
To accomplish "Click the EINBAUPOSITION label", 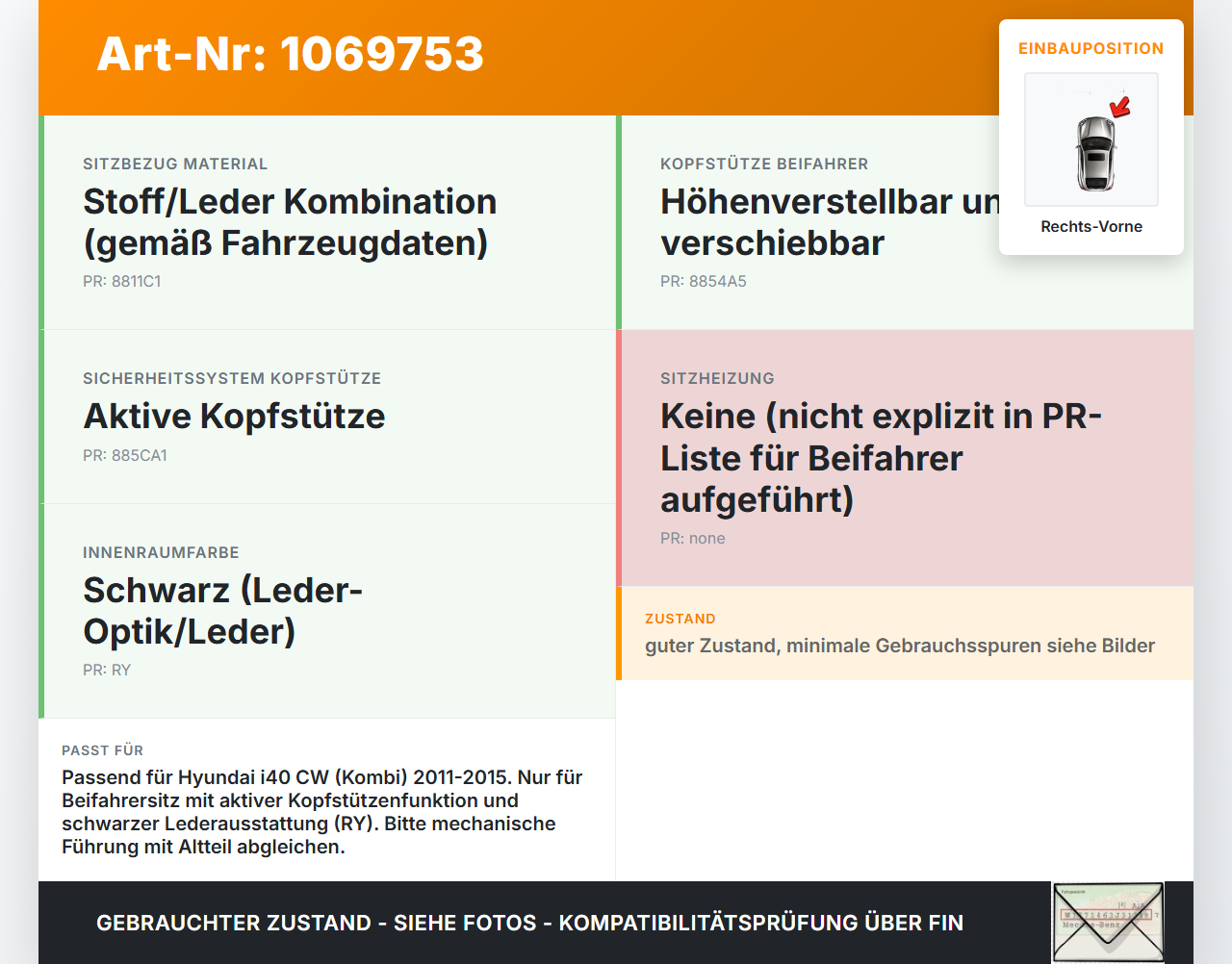I will pyautogui.click(x=1091, y=48).
